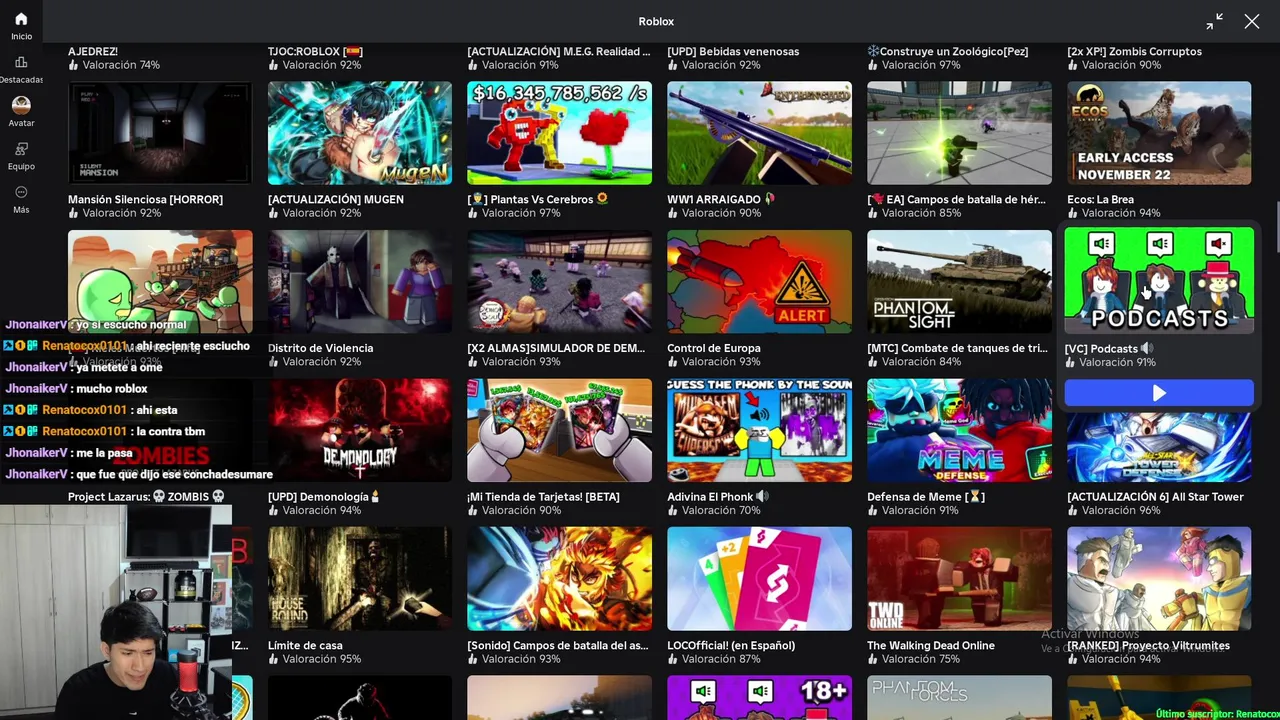Click the title 'Control de Europa'

coord(714,348)
